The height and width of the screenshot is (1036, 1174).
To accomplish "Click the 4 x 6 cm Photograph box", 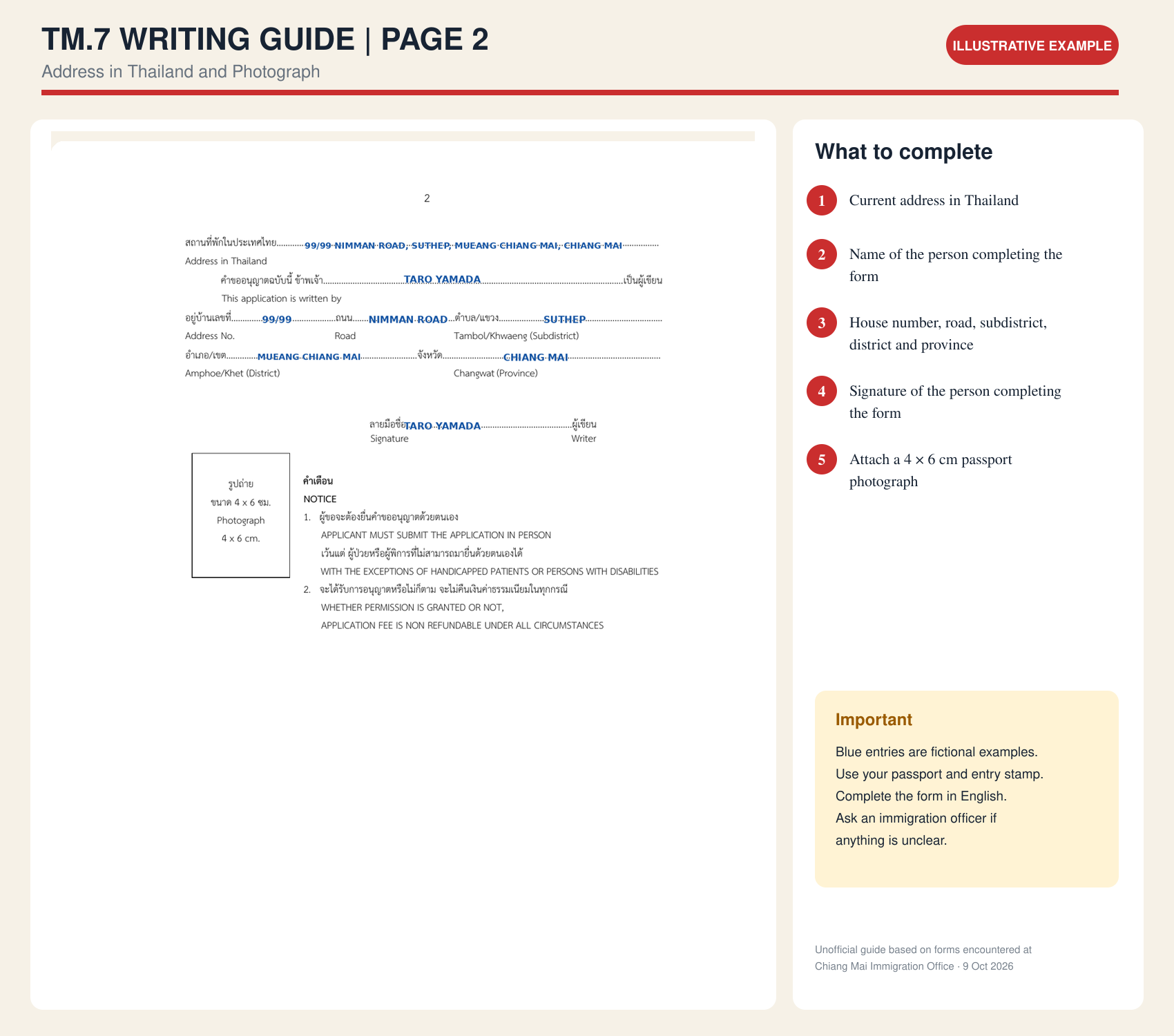I will coord(241,515).
